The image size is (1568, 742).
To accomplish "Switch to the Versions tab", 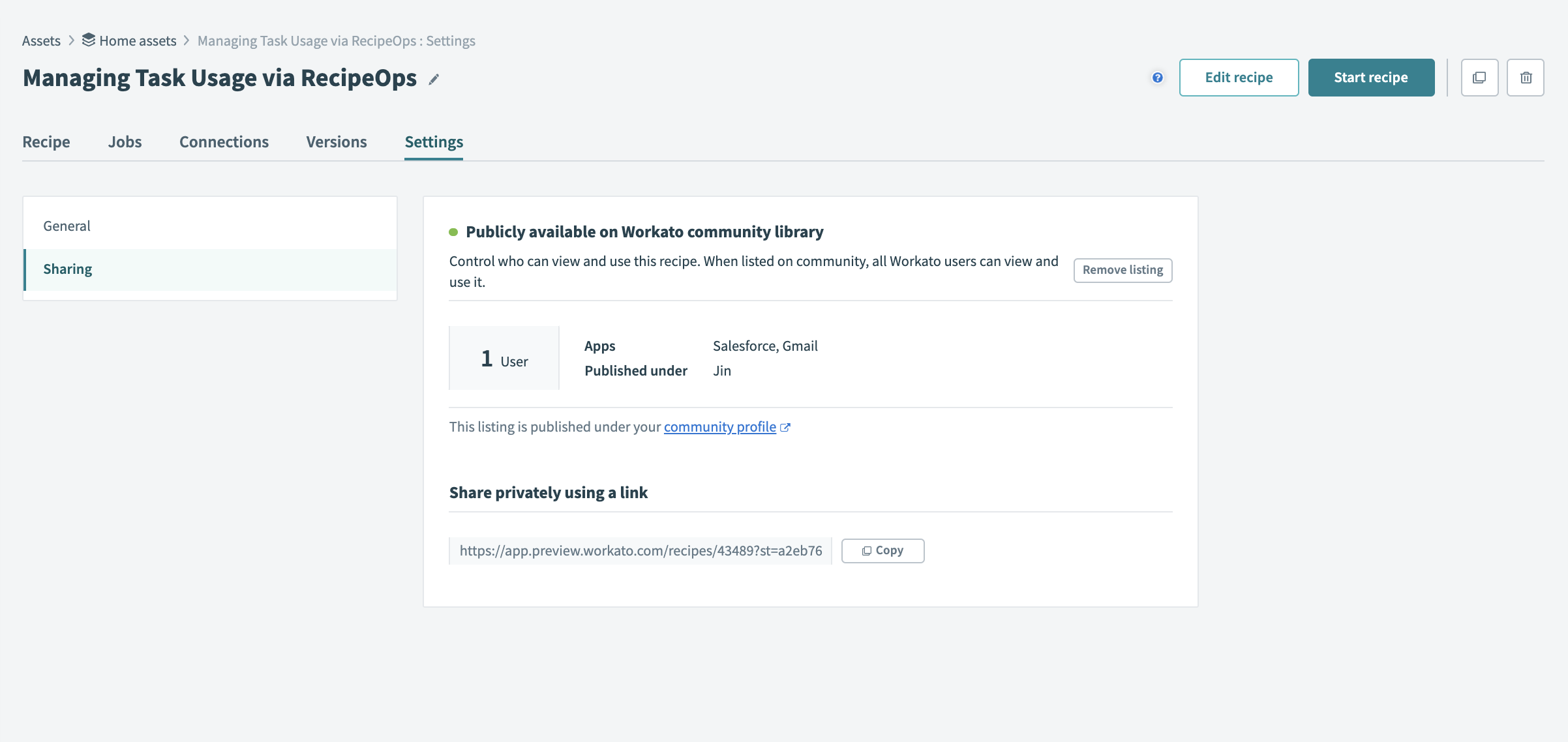I will pyautogui.click(x=336, y=141).
